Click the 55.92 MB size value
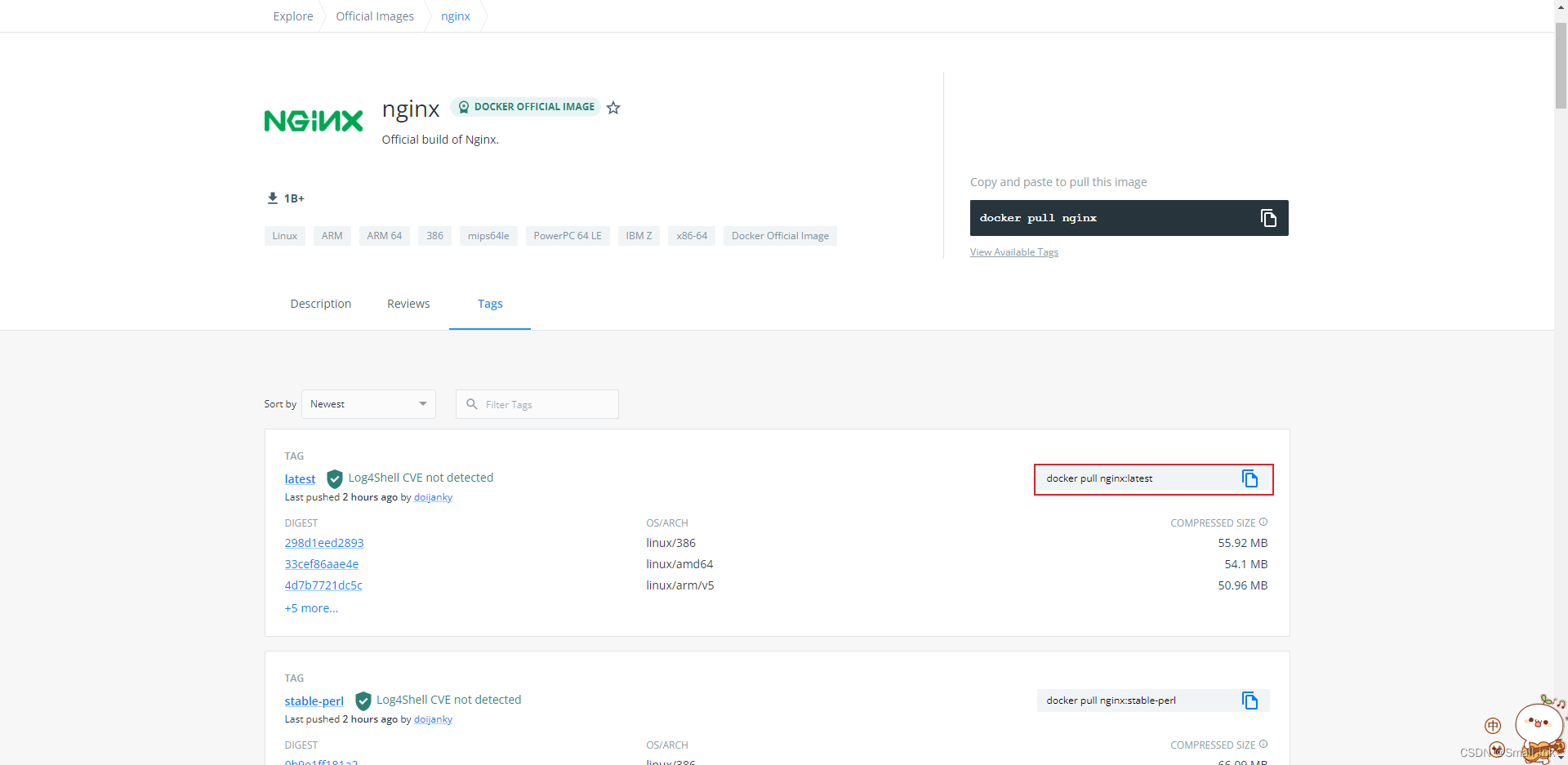The height and width of the screenshot is (765, 1568). [x=1243, y=543]
